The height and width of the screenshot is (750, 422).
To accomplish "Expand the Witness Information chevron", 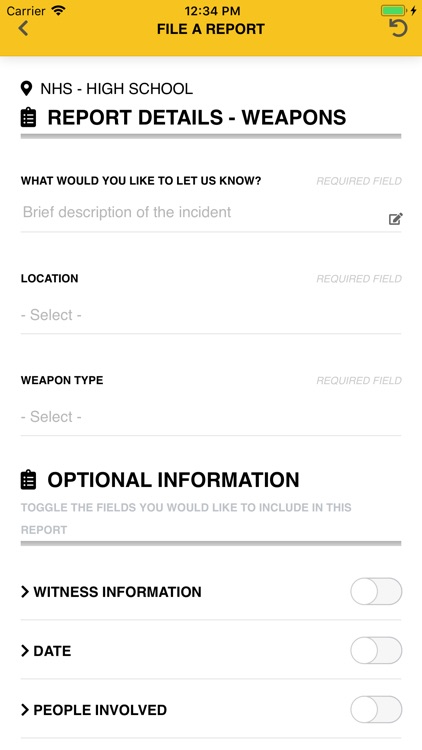I will pyautogui.click(x=25, y=592).
